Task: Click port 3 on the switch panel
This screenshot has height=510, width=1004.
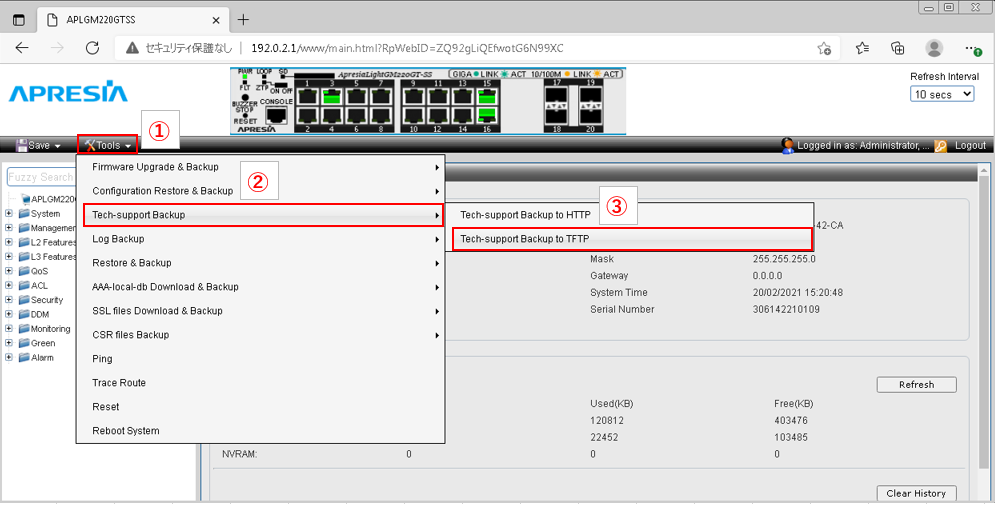Action: click(331, 97)
